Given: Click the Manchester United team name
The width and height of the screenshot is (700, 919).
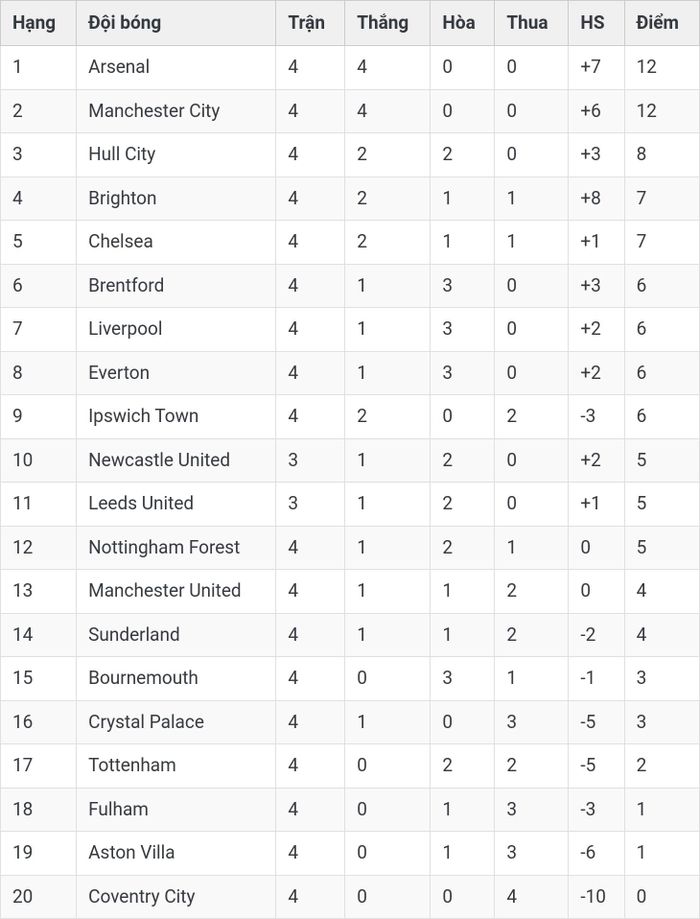Looking at the screenshot, I should pyautogui.click(x=165, y=591).
